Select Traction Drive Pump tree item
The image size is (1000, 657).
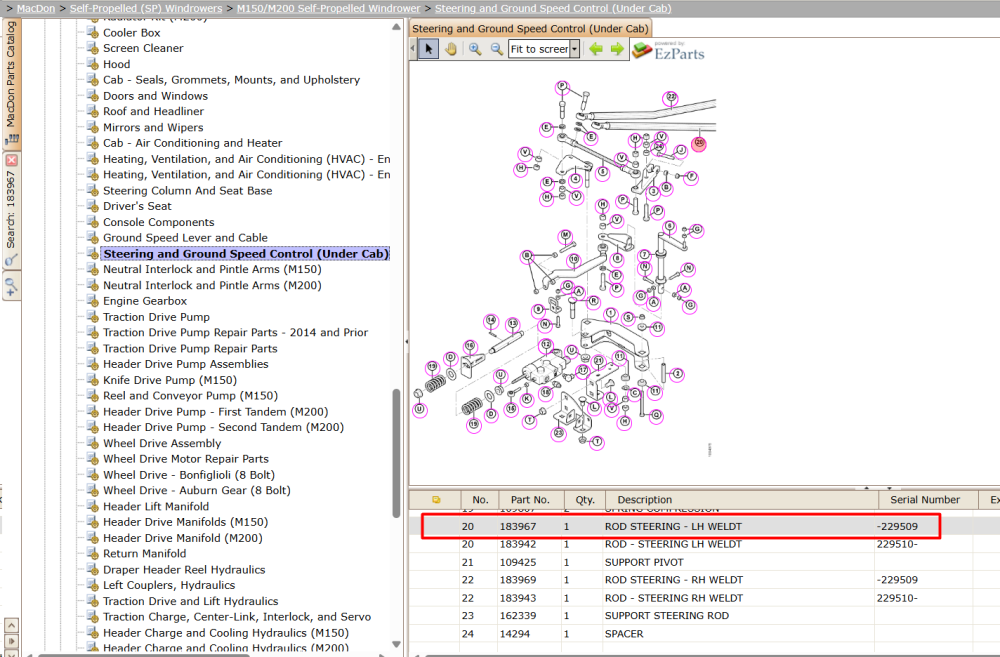coord(156,317)
